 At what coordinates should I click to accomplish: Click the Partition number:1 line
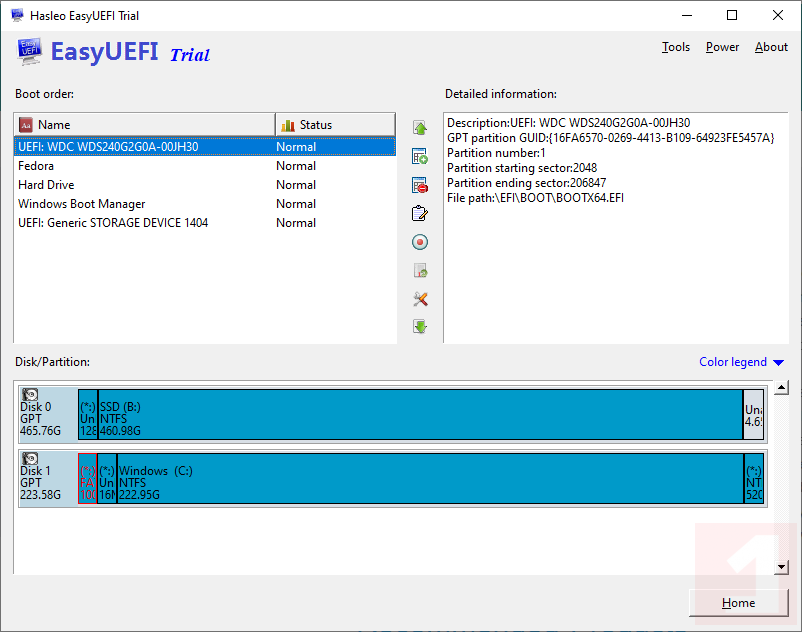496,153
